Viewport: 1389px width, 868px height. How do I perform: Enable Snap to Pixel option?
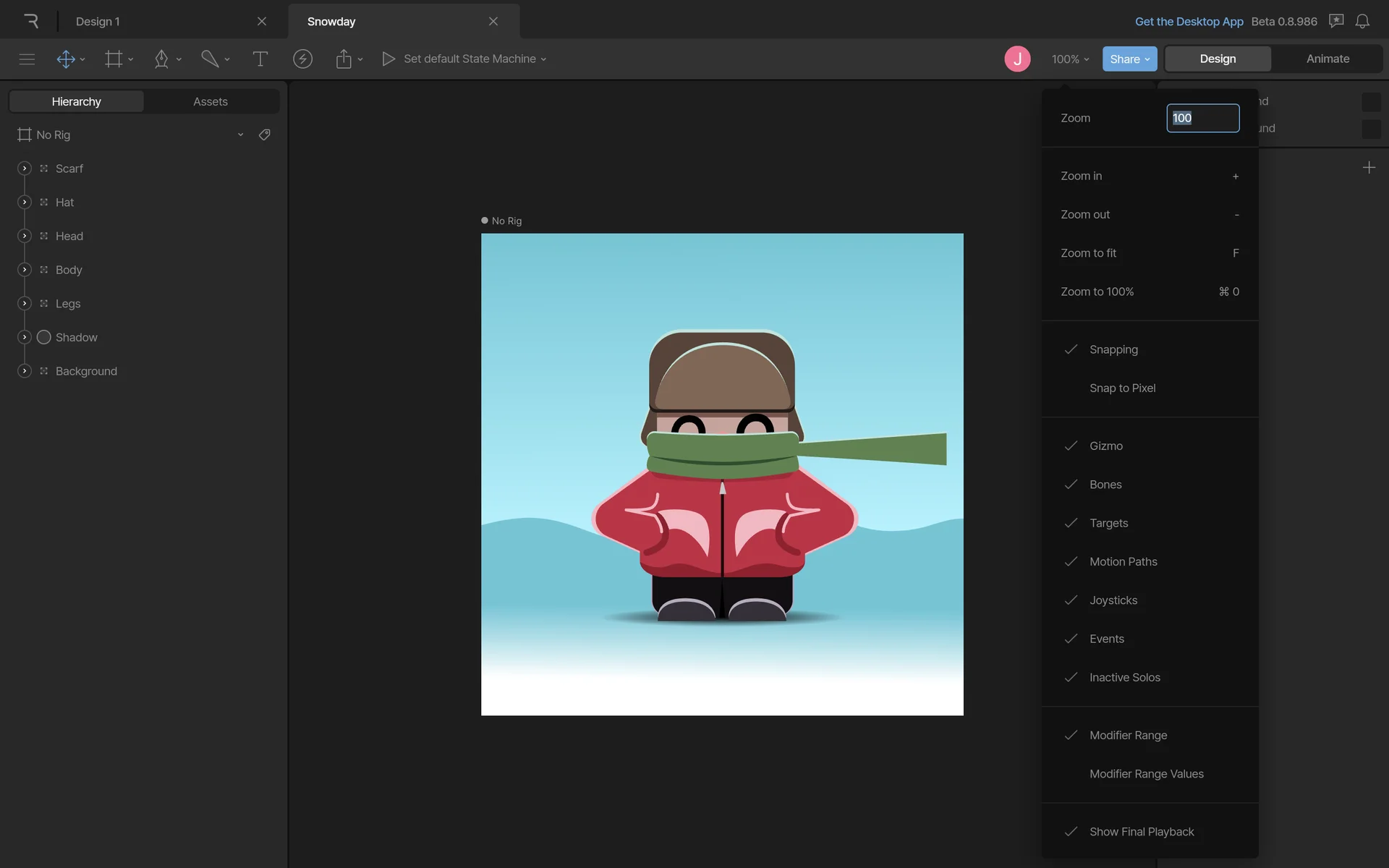(x=1122, y=388)
